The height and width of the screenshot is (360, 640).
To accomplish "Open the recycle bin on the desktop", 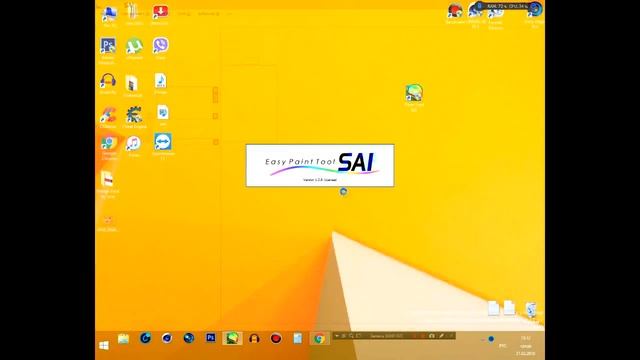I will coord(531,309).
